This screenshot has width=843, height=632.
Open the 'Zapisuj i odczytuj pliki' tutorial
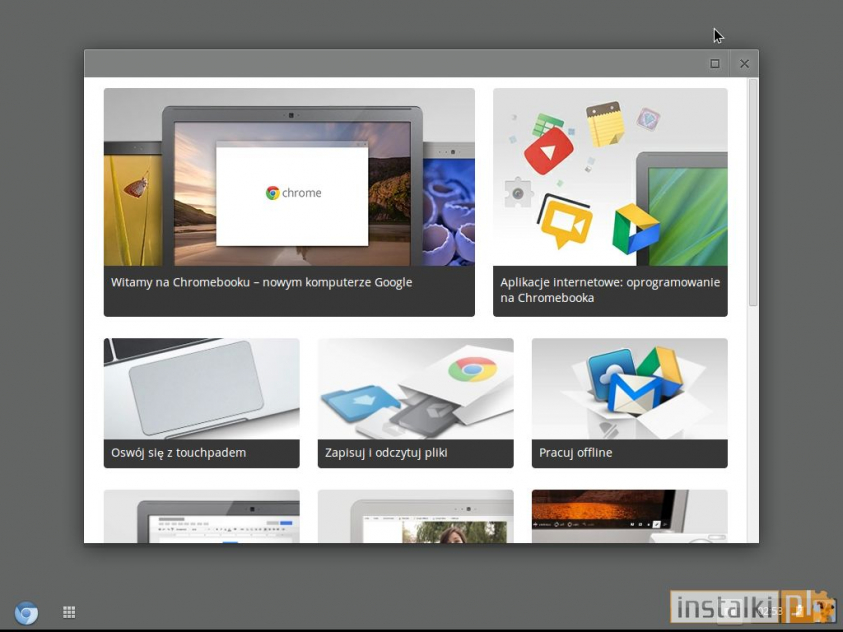click(415, 400)
